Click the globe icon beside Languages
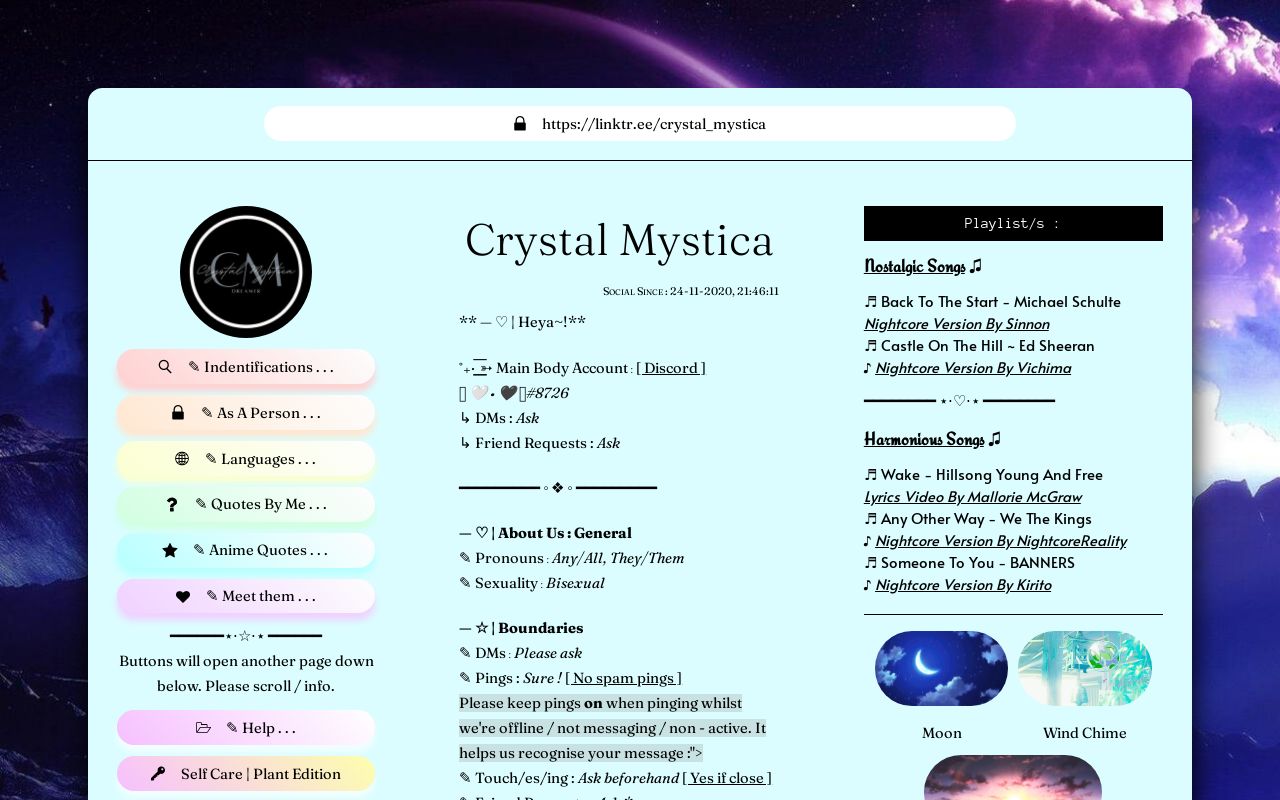 pos(182,459)
